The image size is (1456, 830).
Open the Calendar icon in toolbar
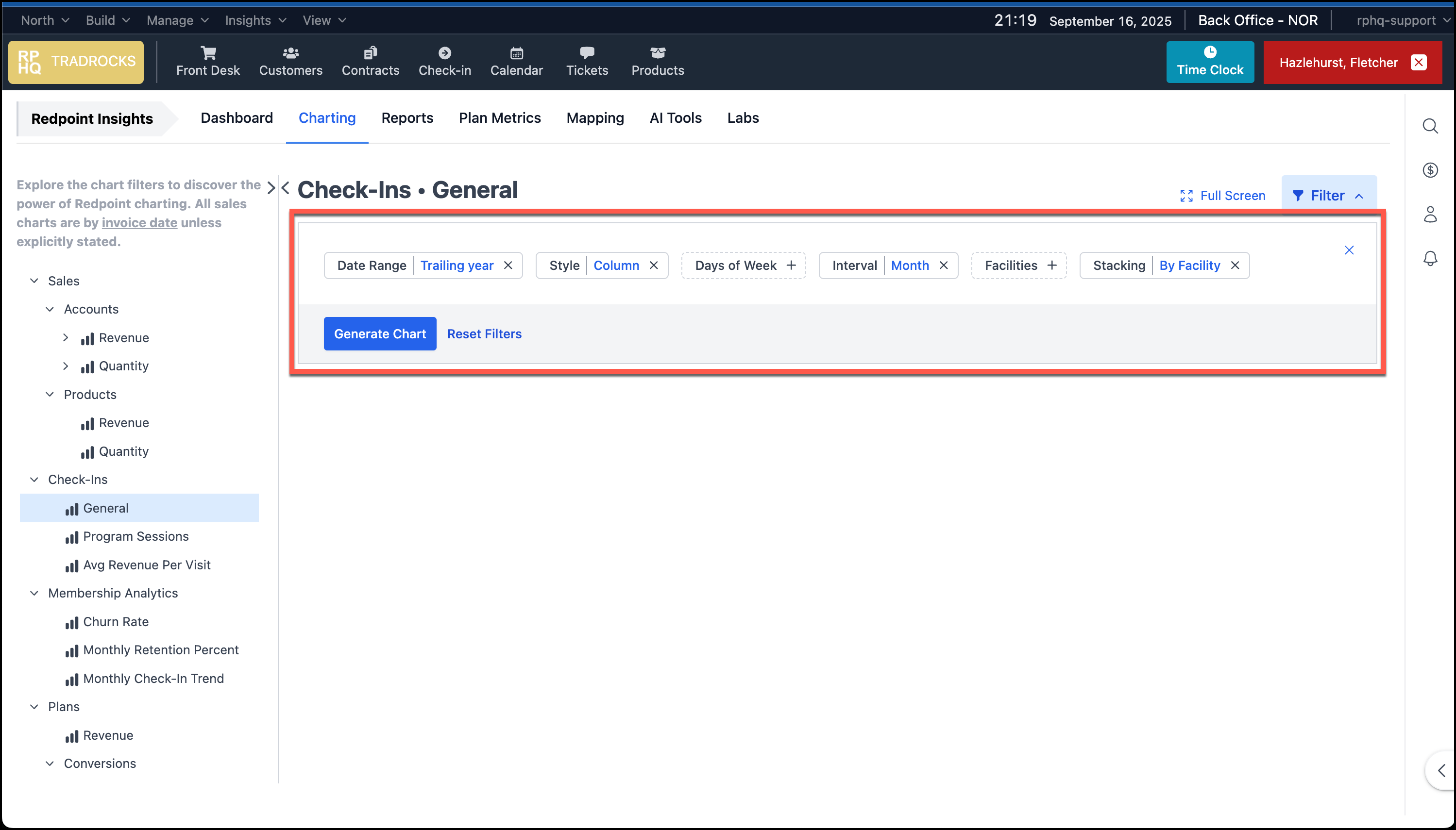pos(516,53)
